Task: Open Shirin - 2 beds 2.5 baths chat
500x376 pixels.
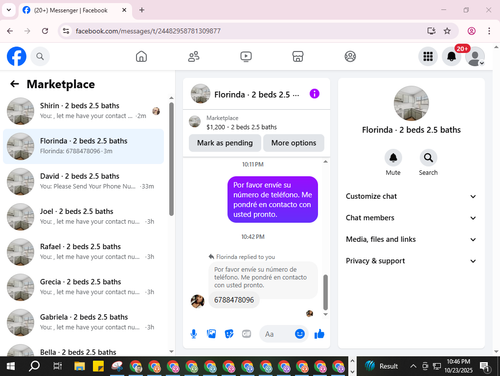Action: point(83,111)
